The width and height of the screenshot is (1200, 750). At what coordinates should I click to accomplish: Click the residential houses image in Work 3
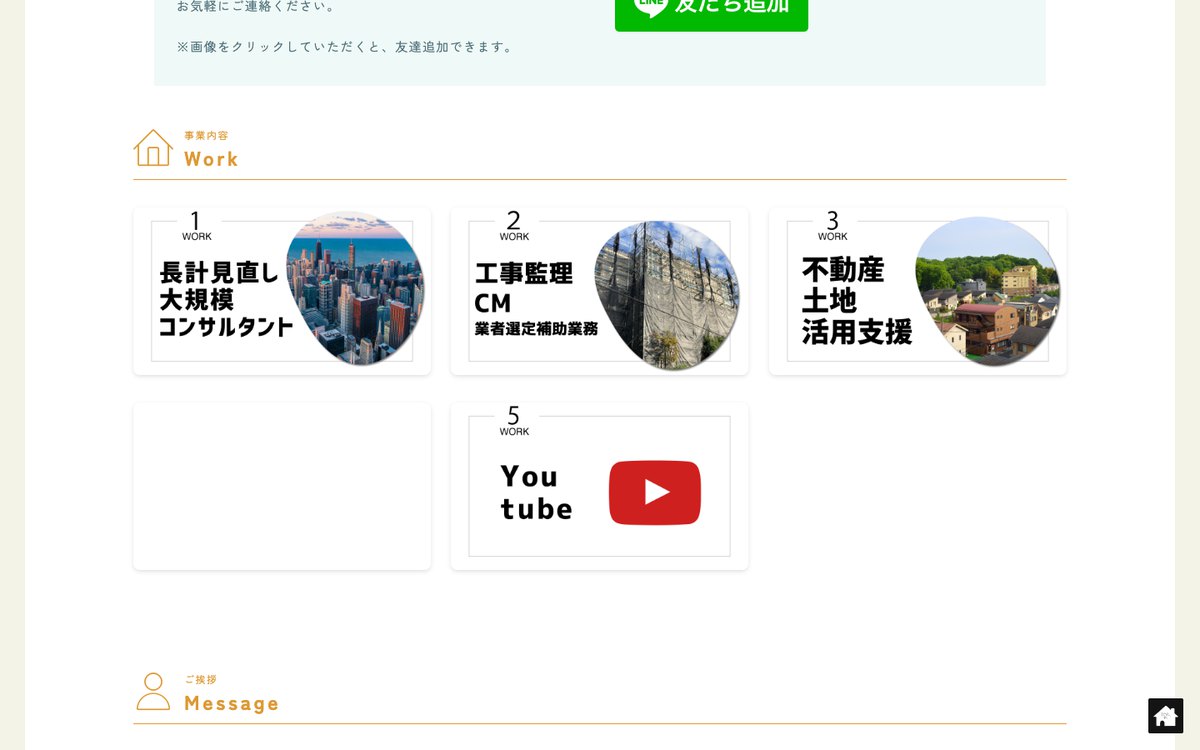(987, 291)
